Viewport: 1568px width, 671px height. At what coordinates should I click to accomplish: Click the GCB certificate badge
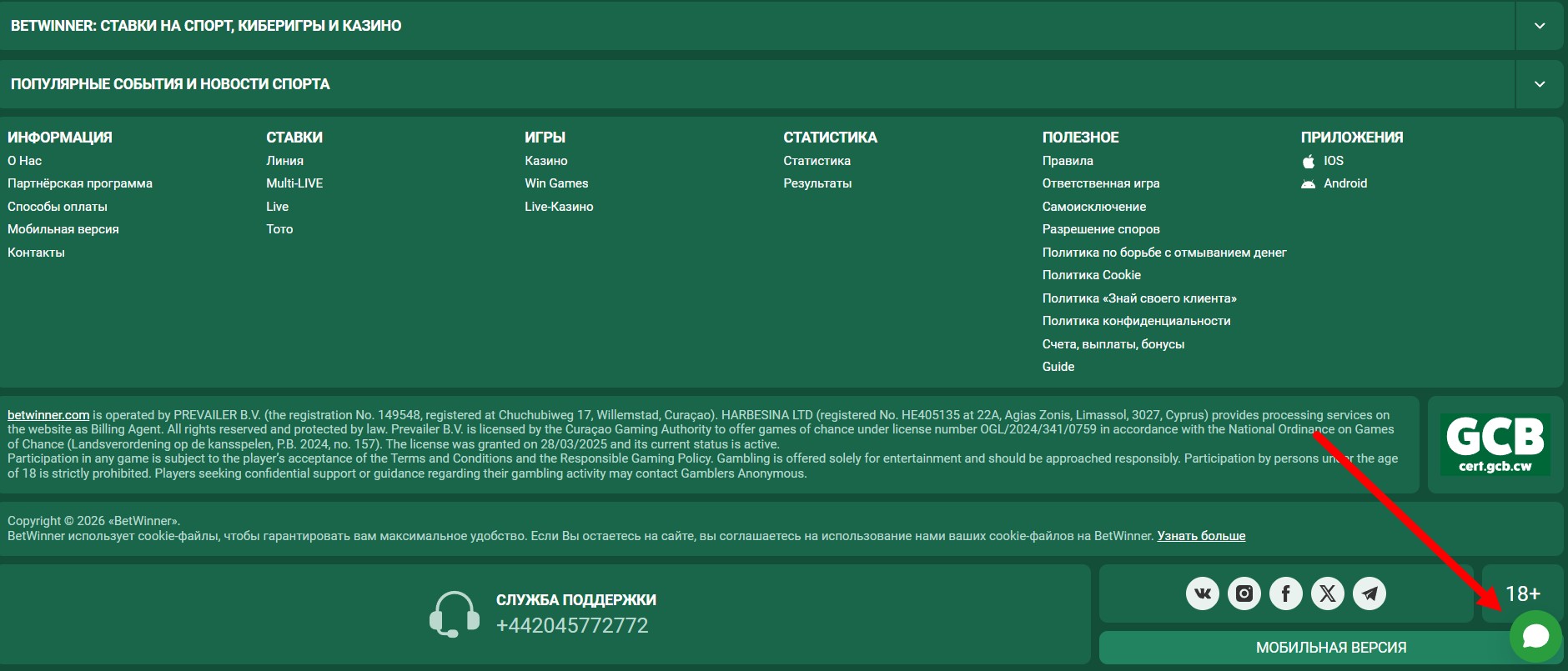pyautogui.click(x=1495, y=444)
